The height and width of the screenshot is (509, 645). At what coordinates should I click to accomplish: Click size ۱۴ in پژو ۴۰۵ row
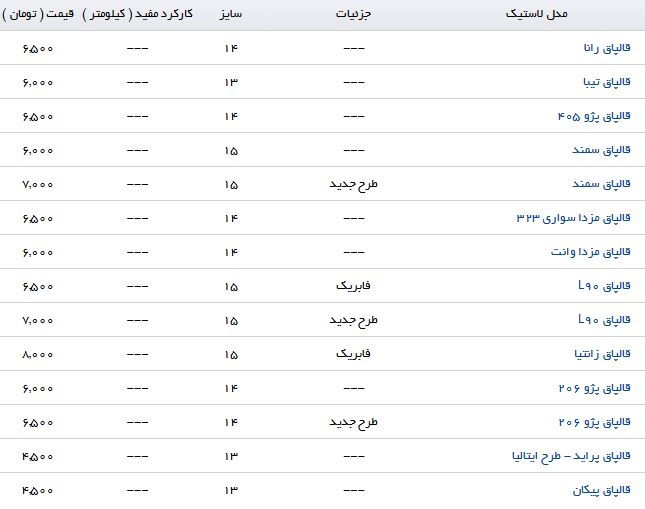231,117
